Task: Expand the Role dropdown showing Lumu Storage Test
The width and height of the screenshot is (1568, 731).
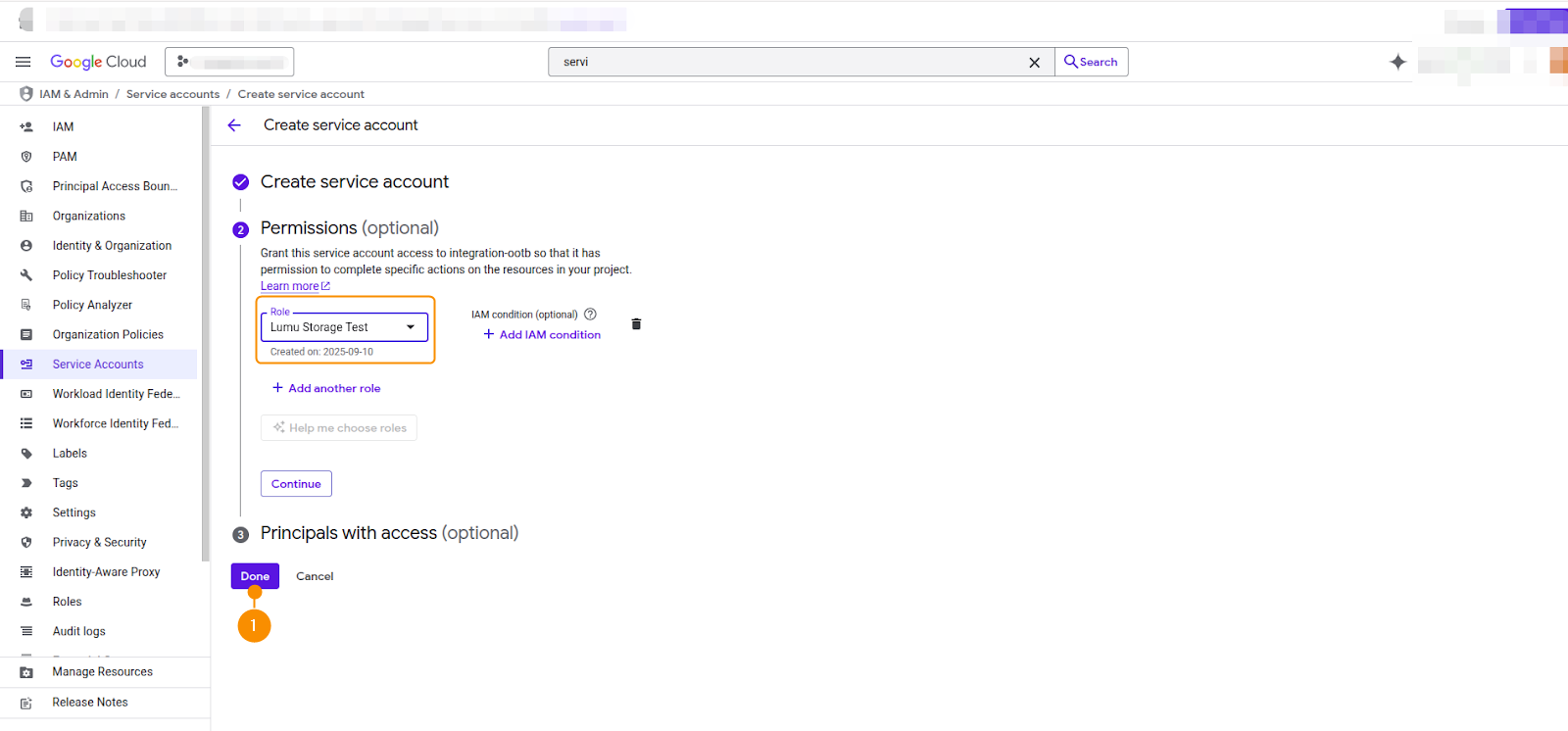Action: [x=344, y=327]
